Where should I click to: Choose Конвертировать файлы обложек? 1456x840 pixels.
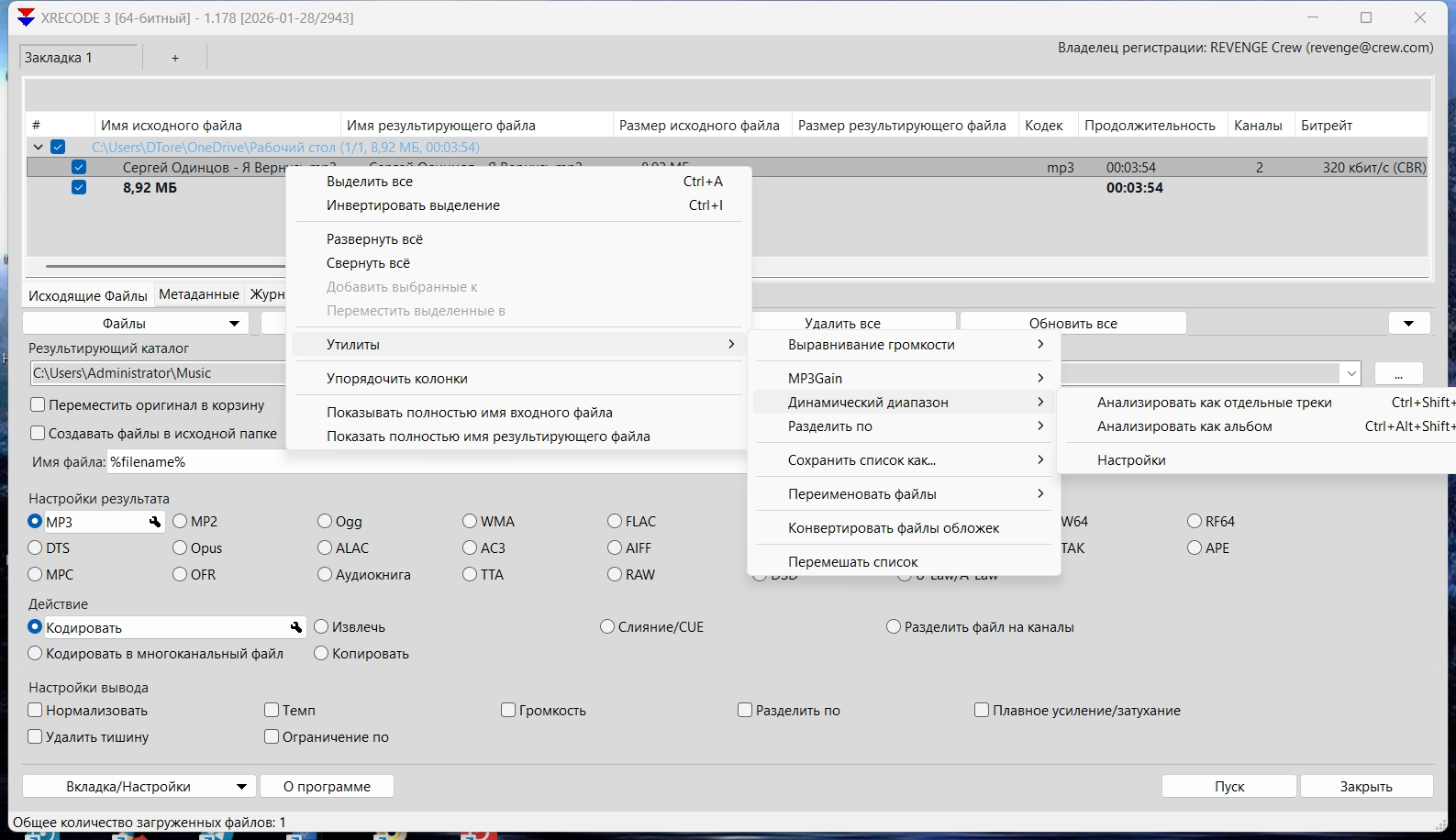[x=905, y=527]
